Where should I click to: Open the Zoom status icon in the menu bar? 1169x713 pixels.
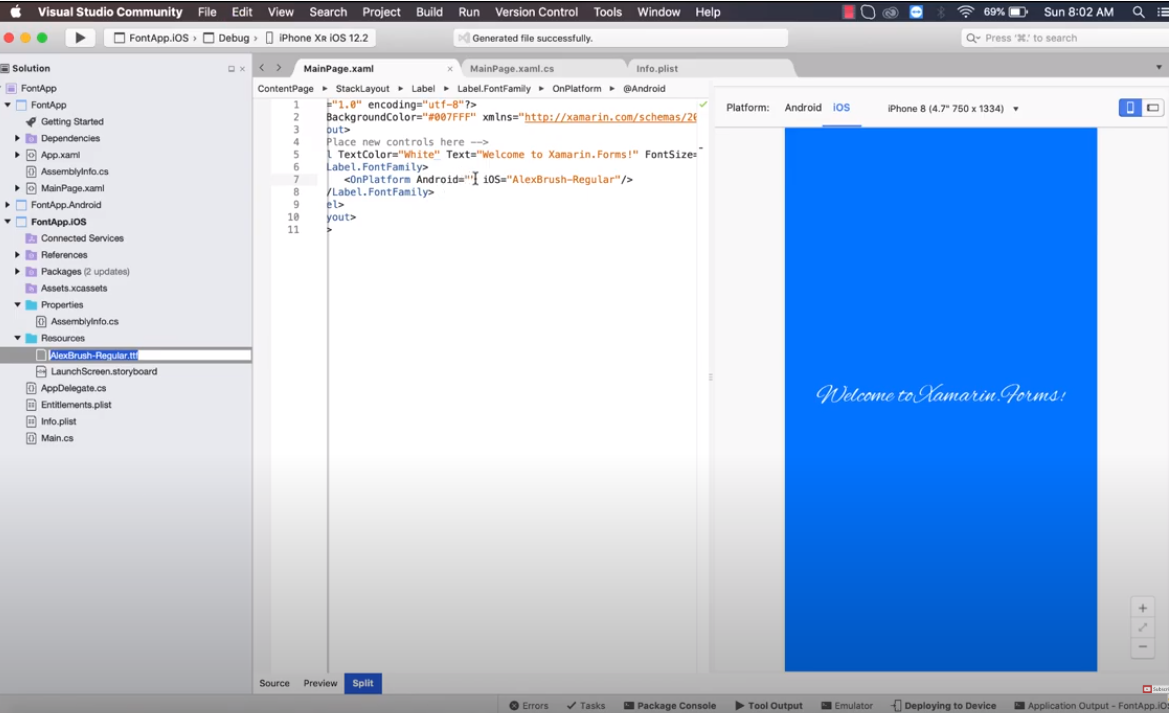pyautogui.click(x=916, y=12)
